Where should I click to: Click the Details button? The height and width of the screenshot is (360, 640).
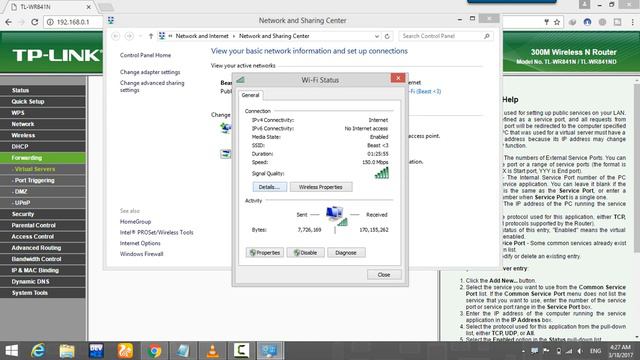pyautogui.click(x=269, y=187)
